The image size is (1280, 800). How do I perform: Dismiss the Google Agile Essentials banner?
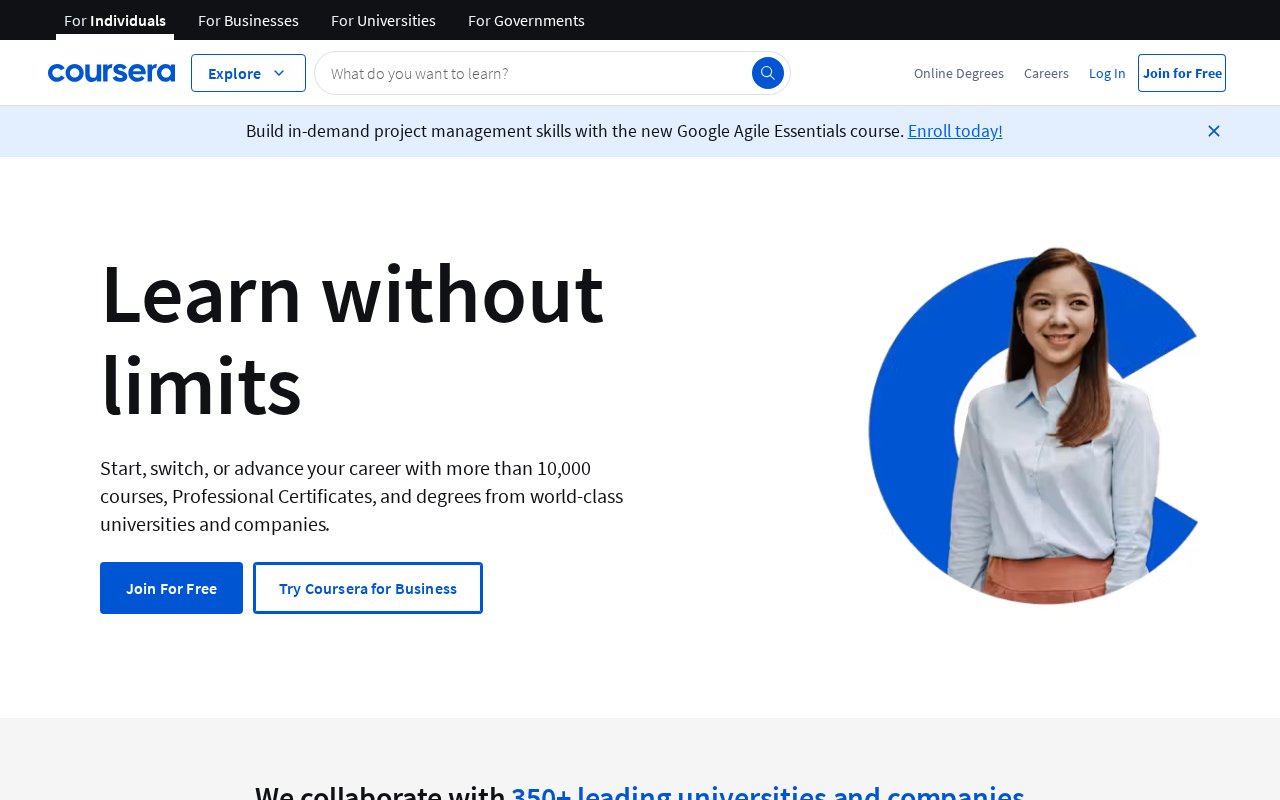1214,131
